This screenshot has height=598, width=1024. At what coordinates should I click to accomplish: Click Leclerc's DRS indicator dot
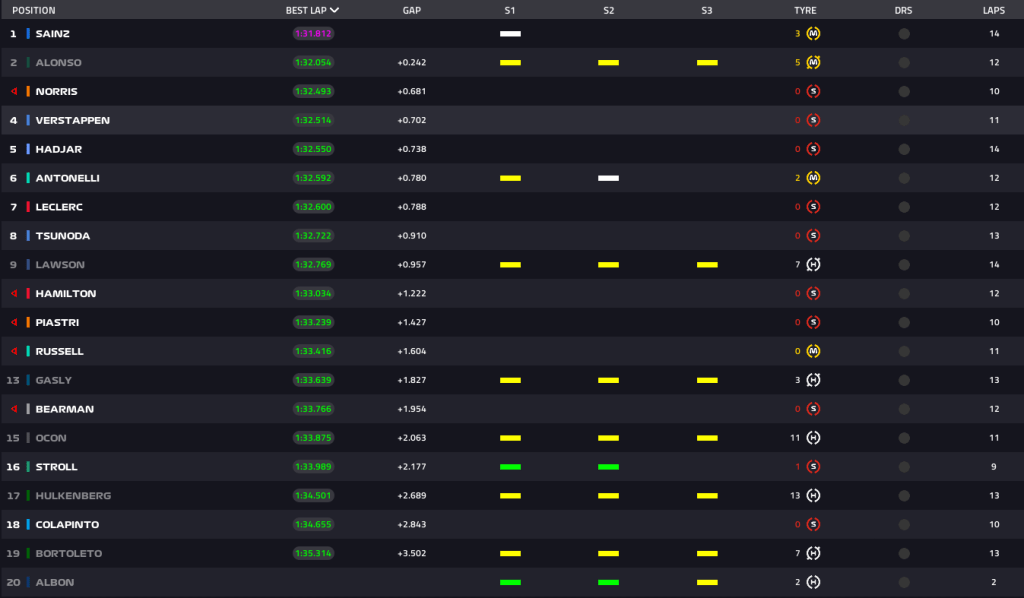point(904,207)
